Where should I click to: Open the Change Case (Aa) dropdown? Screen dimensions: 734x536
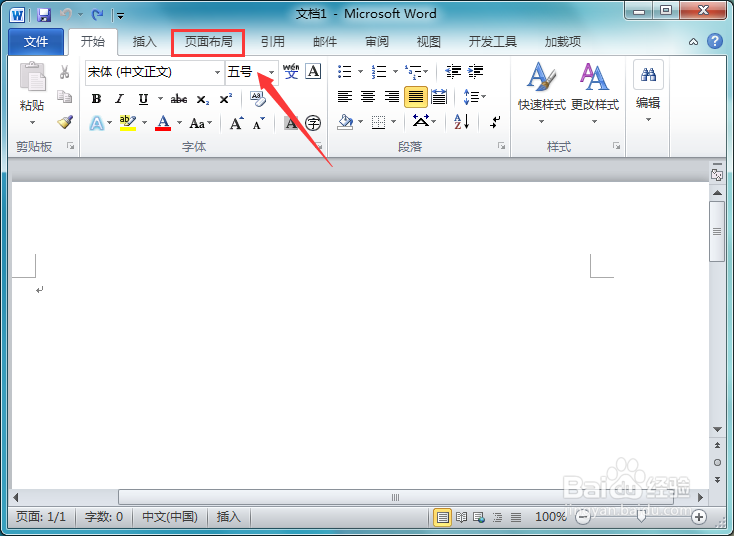201,123
